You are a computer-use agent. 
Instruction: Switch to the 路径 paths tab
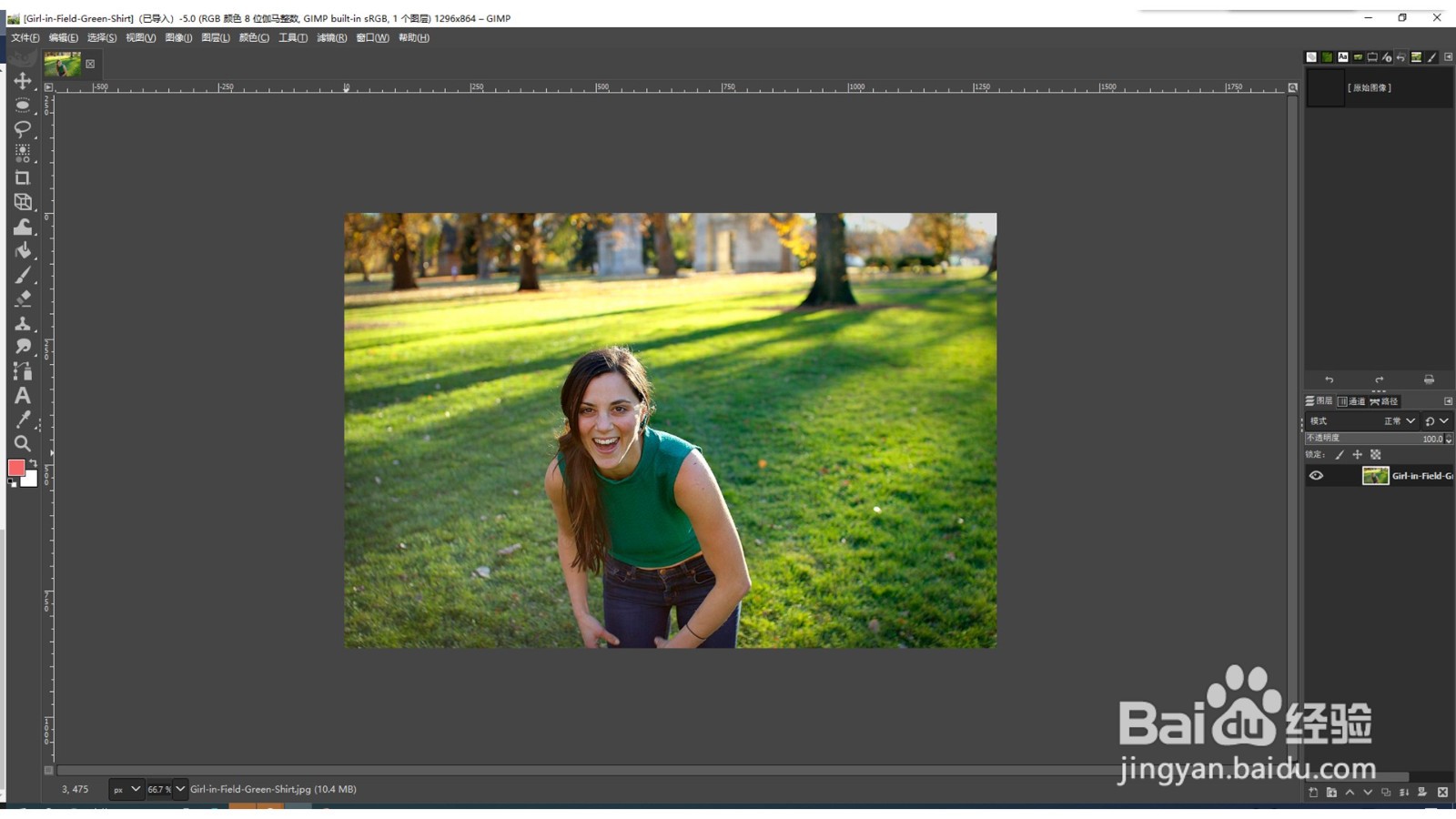pyautogui.click(x=1384, y=401)
